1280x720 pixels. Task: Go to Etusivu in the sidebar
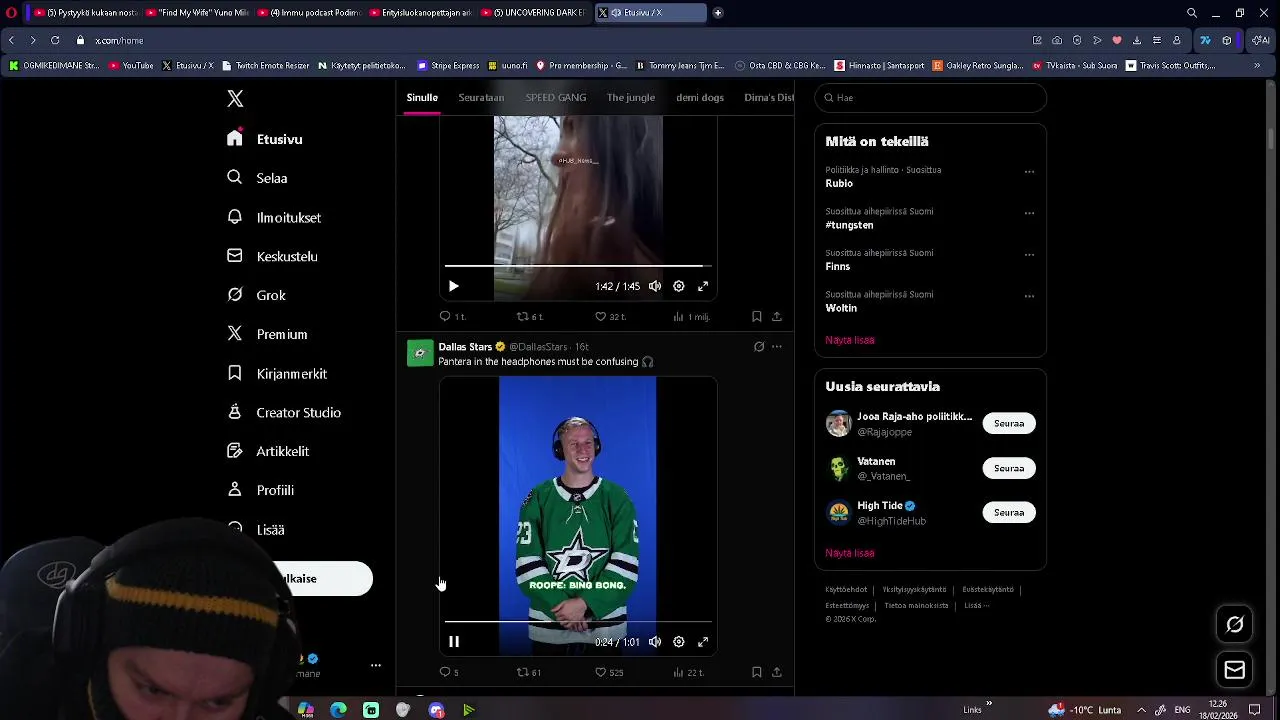[266, 139]
